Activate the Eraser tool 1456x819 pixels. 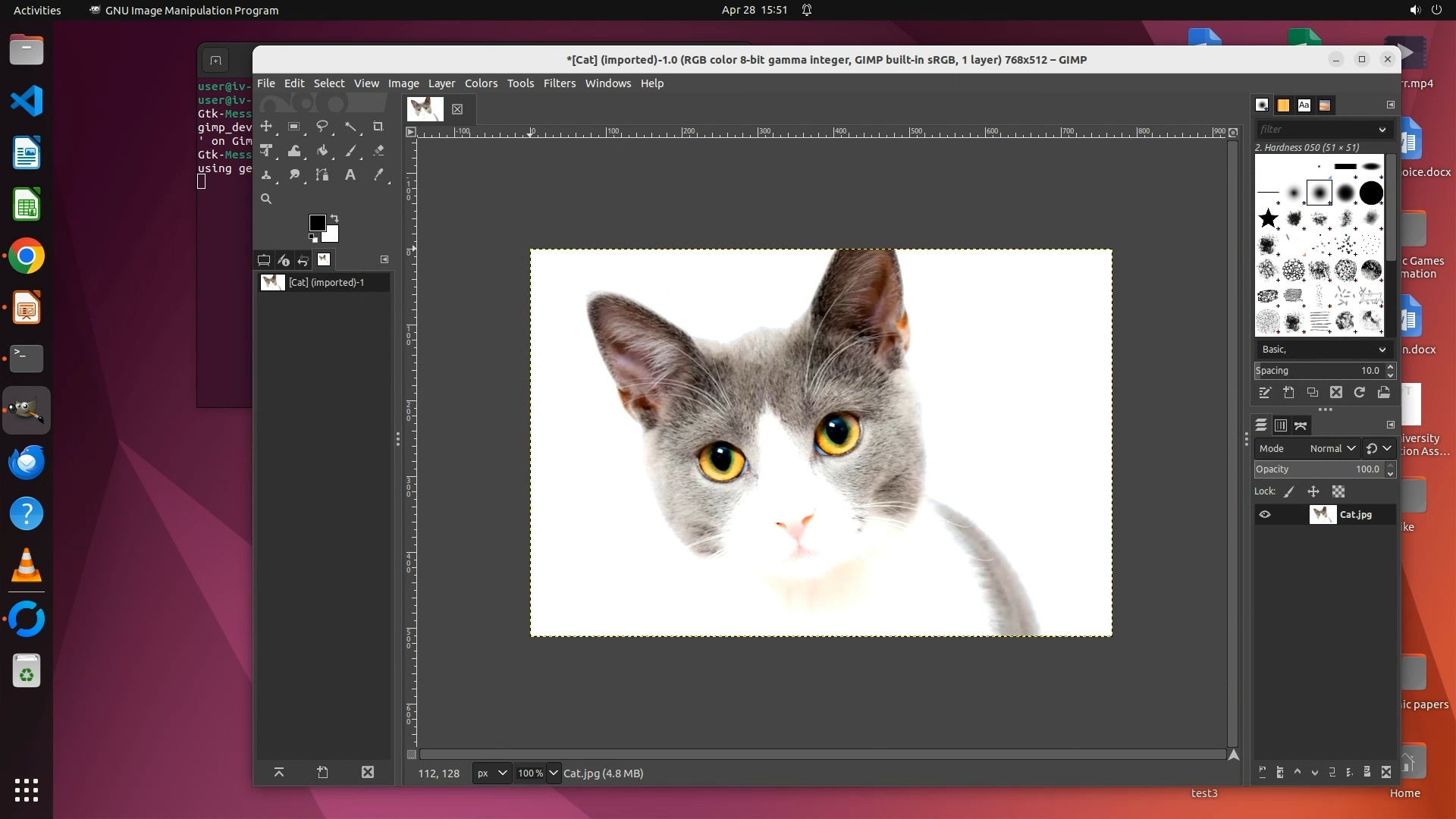378,151
